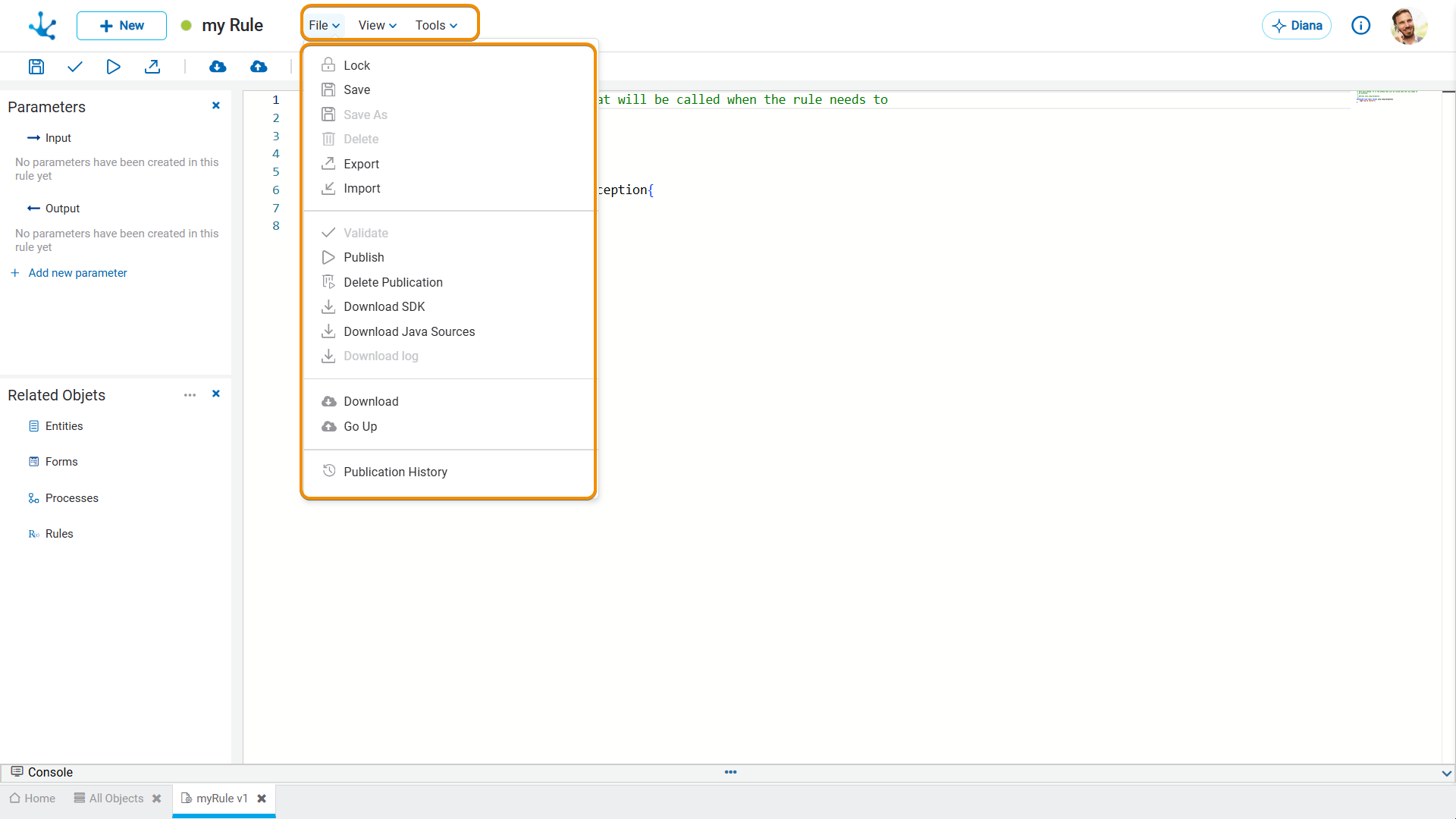Open the View menu dropdown
The width and height of the screenshot is (1456, 819).
(x=377, y=26)
